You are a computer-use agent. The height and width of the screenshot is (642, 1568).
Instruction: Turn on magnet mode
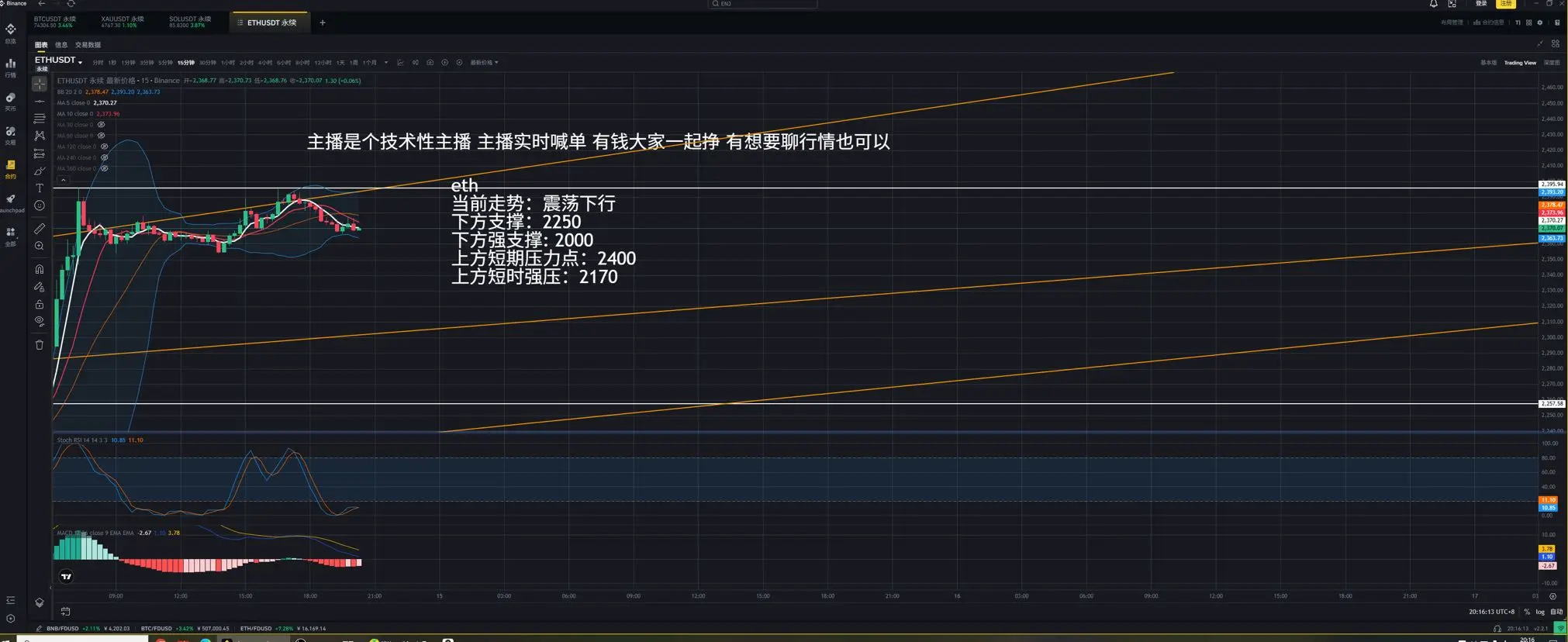[x=40, y=269]
